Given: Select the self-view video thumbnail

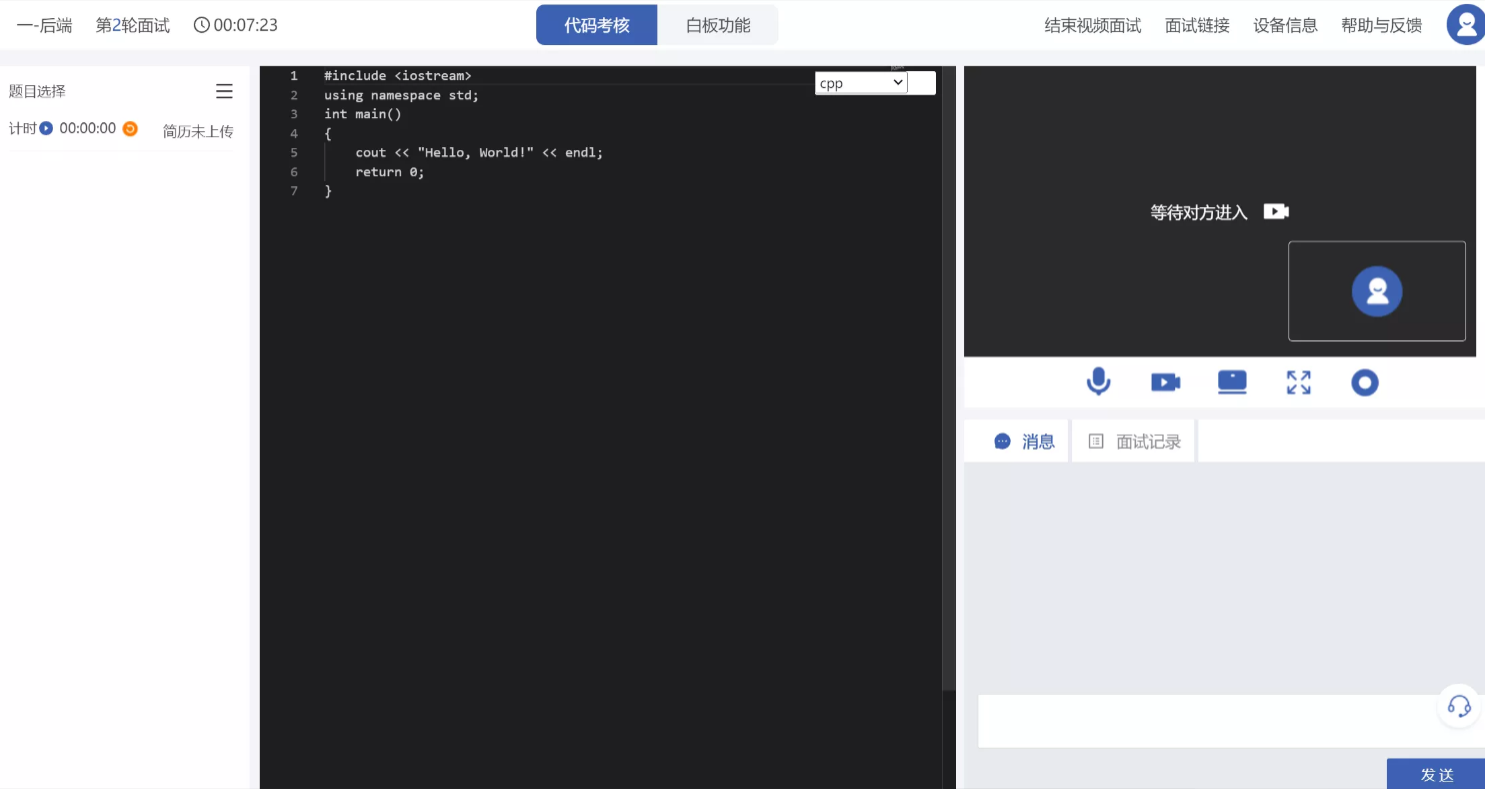Looking at the screenshot, I should [x=1377, y=291].
